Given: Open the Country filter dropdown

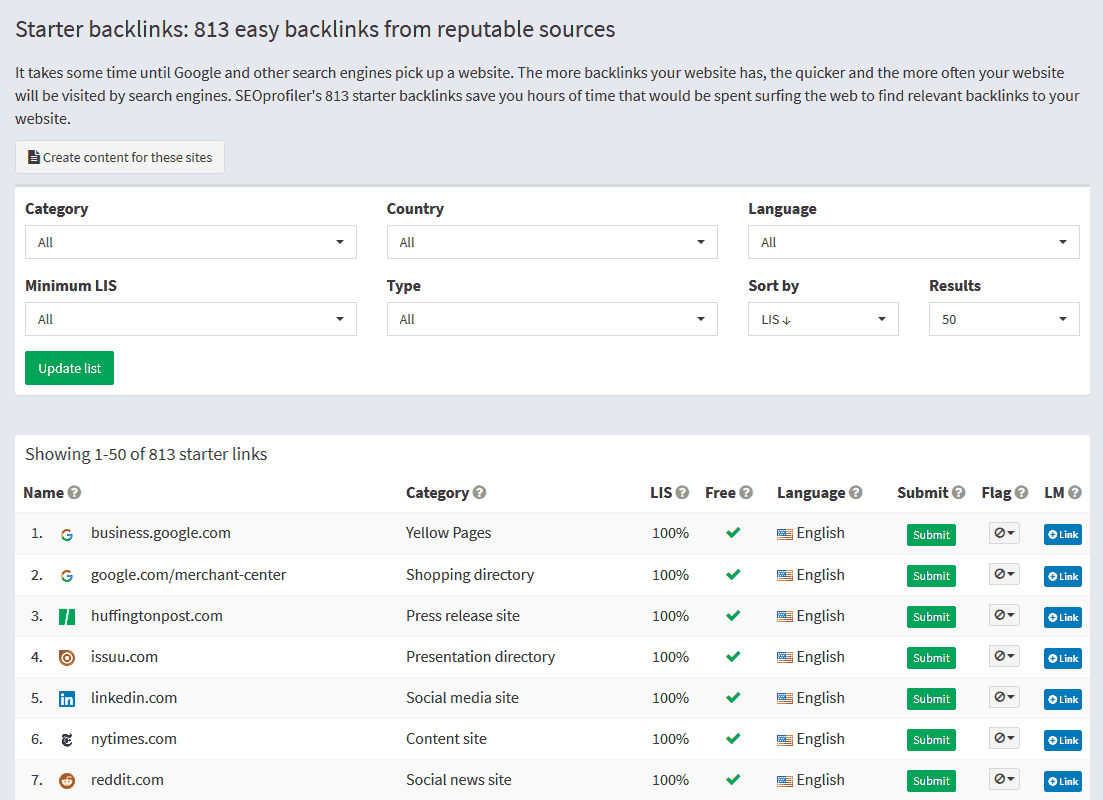Looking at the screenshot, I should [x=551, y=242].
